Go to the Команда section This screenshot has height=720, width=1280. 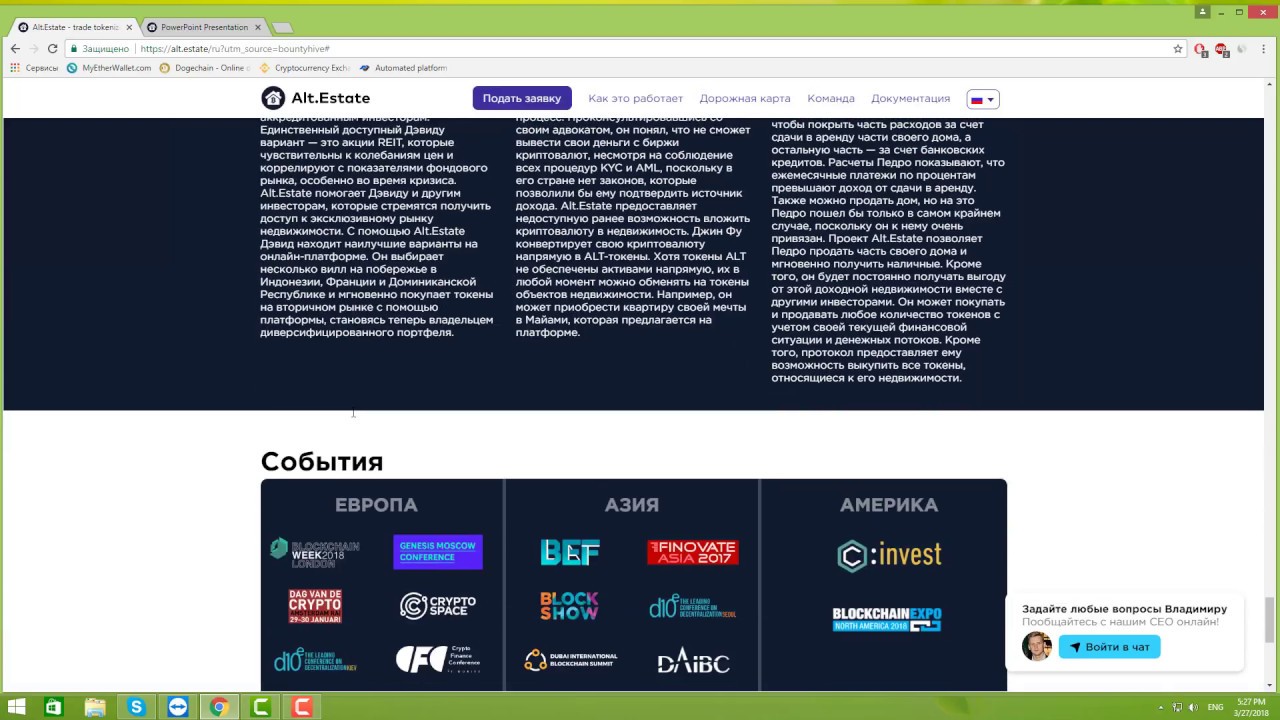point(831,98)
